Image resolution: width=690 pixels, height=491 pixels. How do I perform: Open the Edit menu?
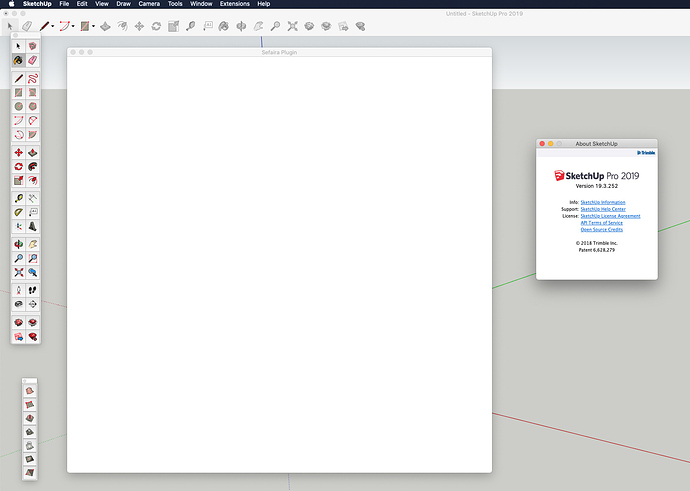[x=82, y=4]
